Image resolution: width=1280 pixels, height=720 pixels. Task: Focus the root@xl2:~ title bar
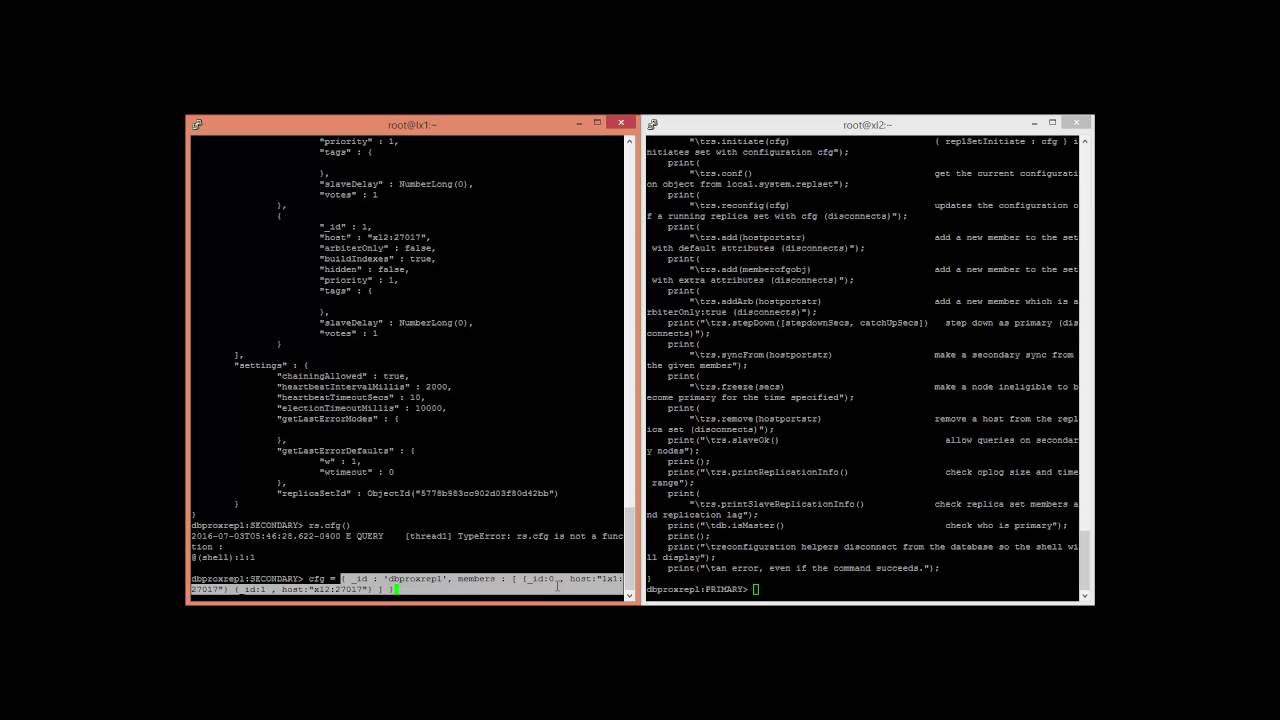pyautogui.click(x=867, y=124)
